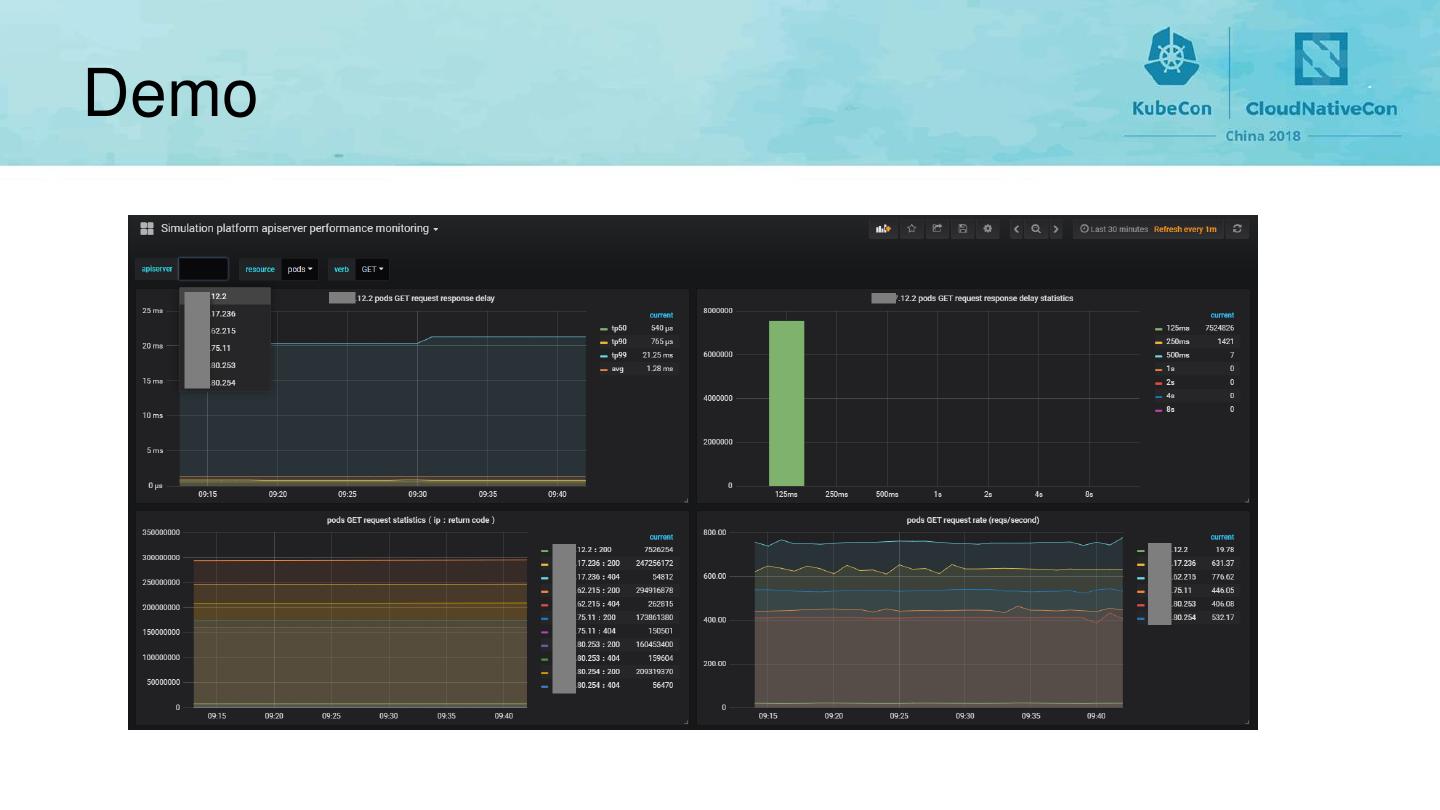
Task: Click the apiserver search input field
Action: pyautogui.click(x=203, y=269)
